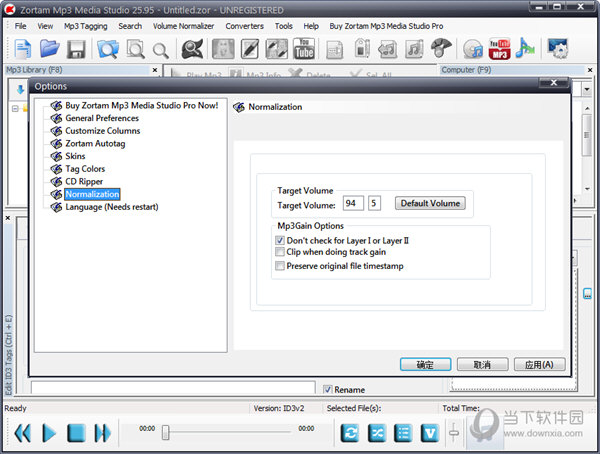Click the YouTube MP3 converter icon
This screenshot has height=454, width=600.
coord(499,49)
